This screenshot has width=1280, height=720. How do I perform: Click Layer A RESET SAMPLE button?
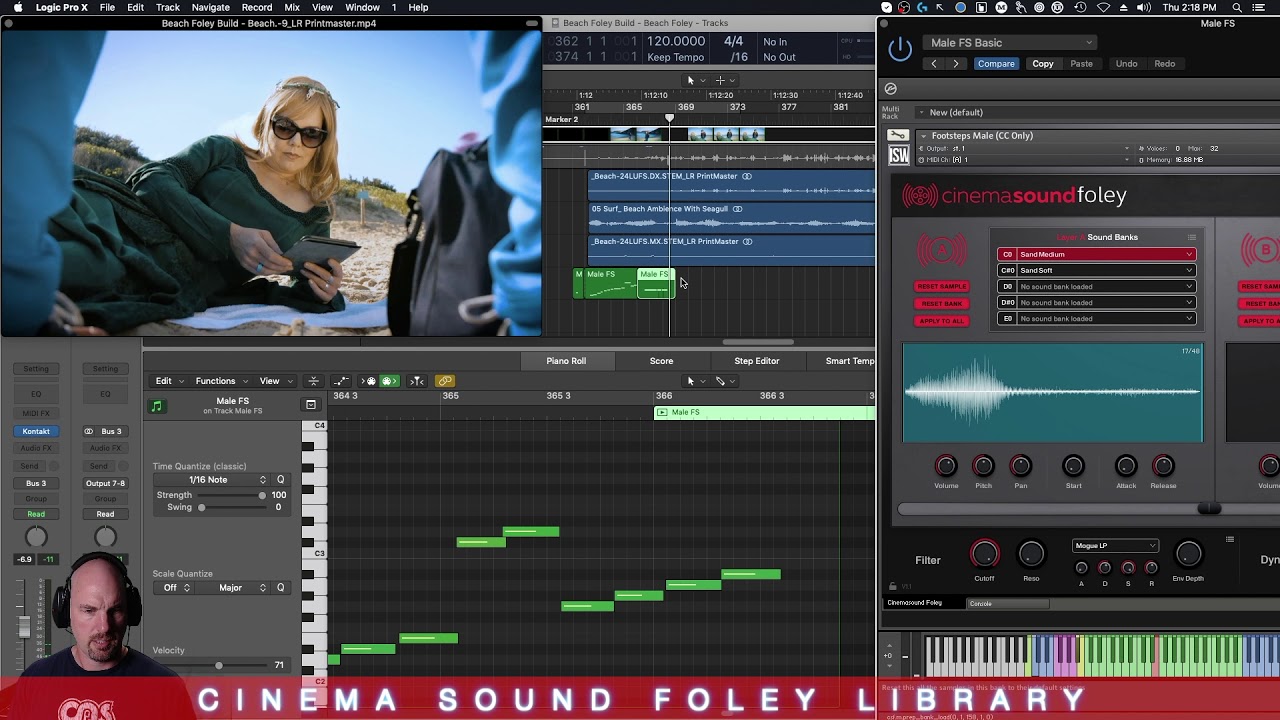[x=941, y=287]
